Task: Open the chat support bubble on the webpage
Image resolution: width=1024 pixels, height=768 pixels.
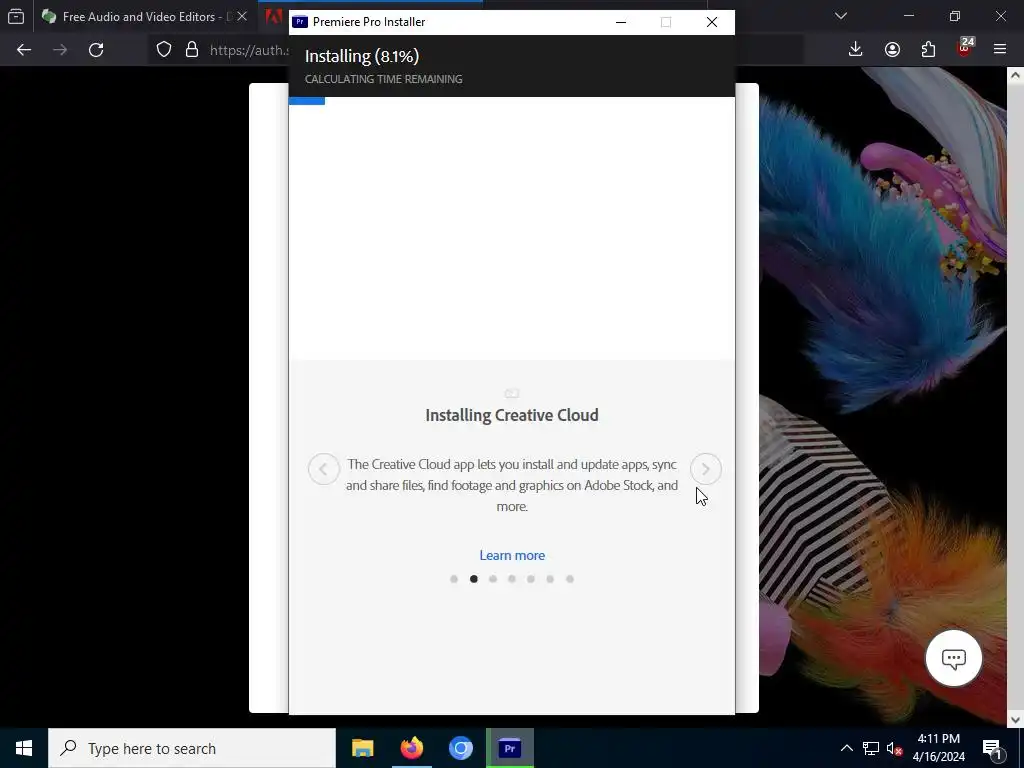Action: (x=953, y=658)
